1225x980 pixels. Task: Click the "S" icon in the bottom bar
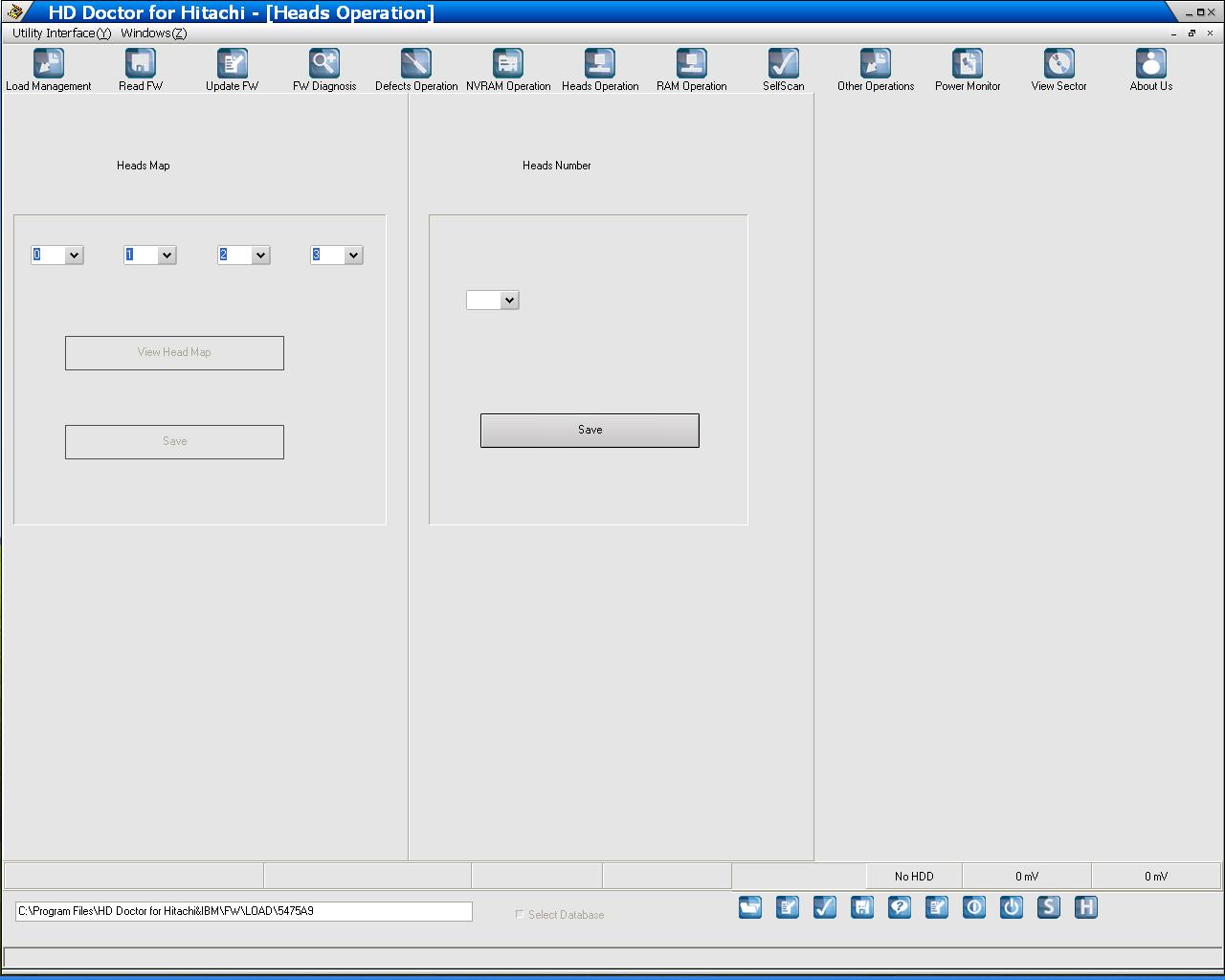1049,907
